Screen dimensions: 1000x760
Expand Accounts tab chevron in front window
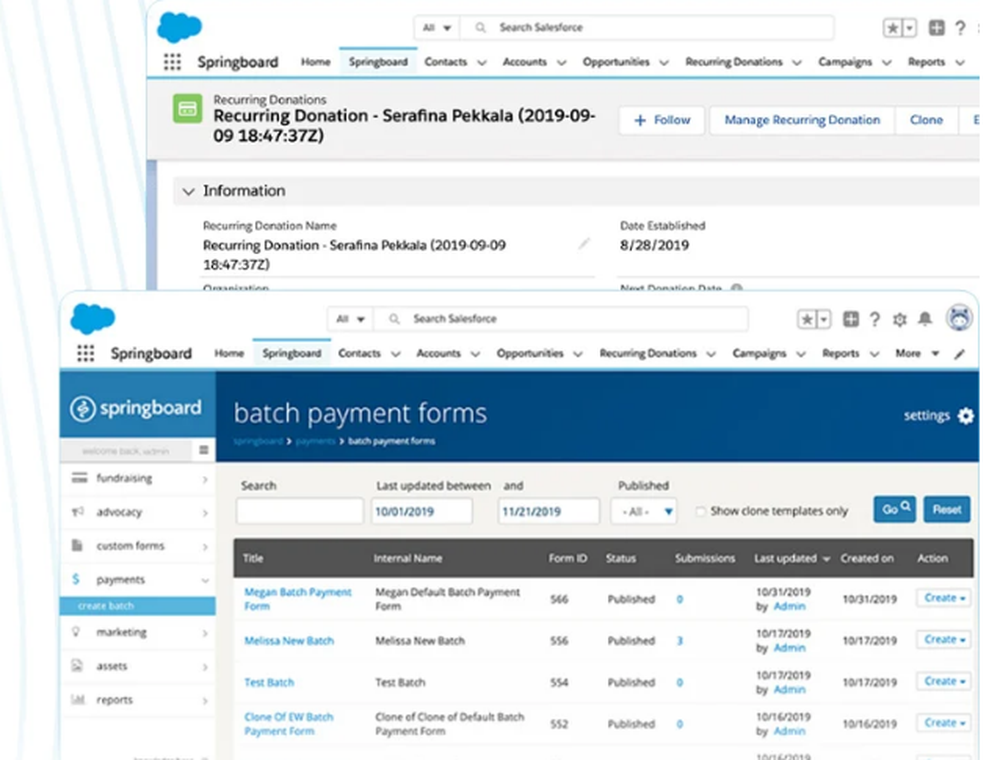pos(475,354)
